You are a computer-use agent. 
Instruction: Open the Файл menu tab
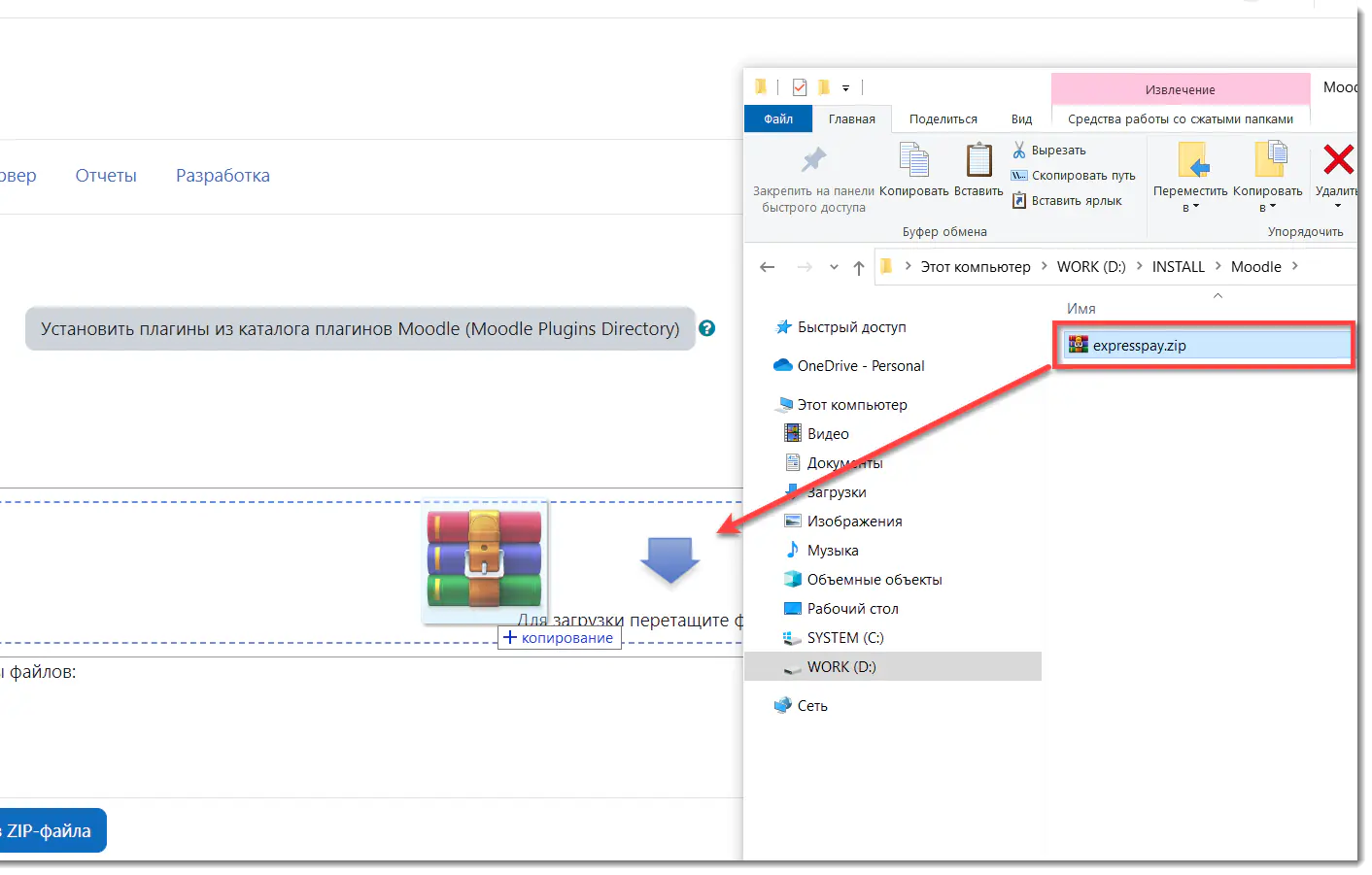(778, 119)
